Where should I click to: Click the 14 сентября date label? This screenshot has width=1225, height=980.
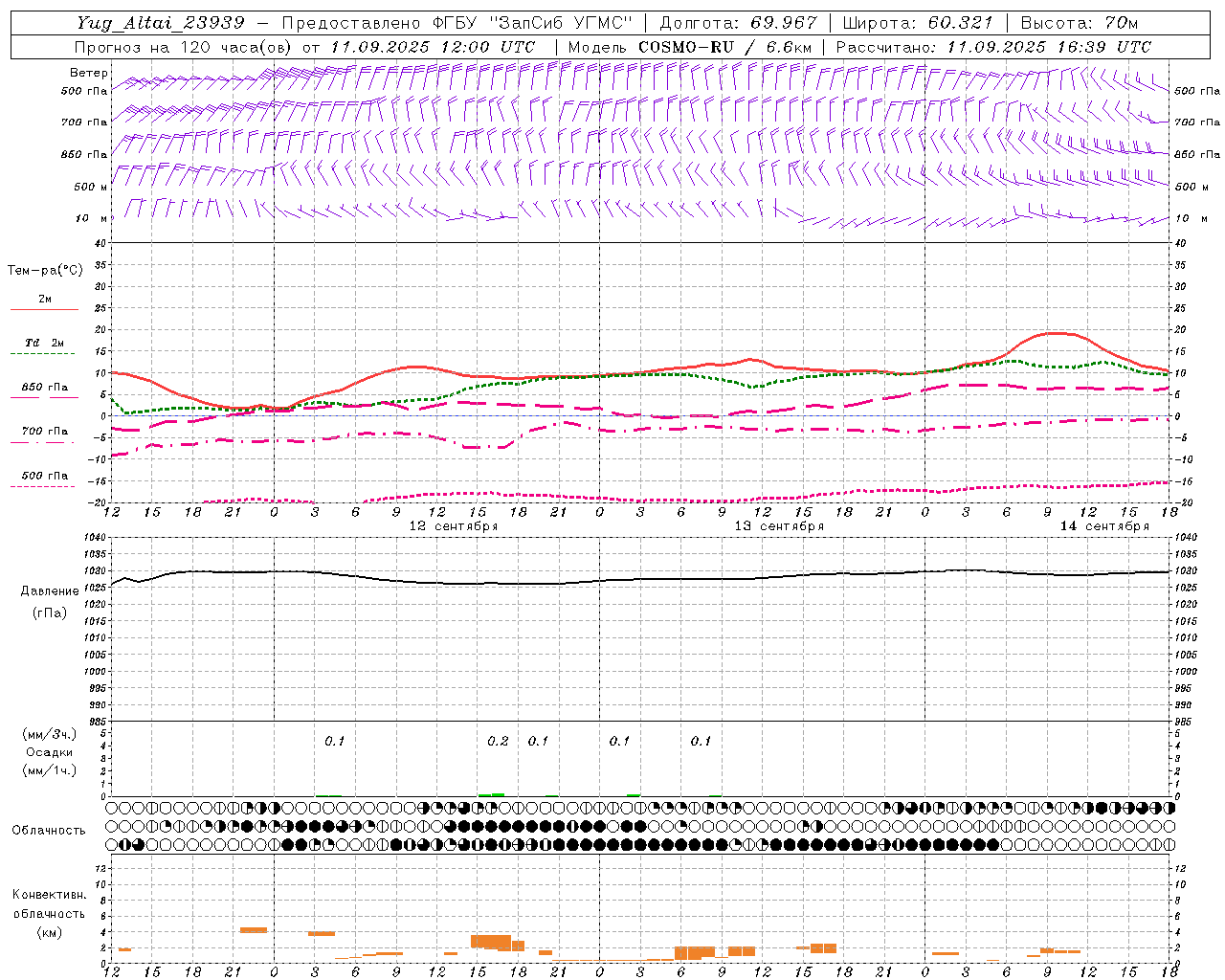coord(1104,526)
